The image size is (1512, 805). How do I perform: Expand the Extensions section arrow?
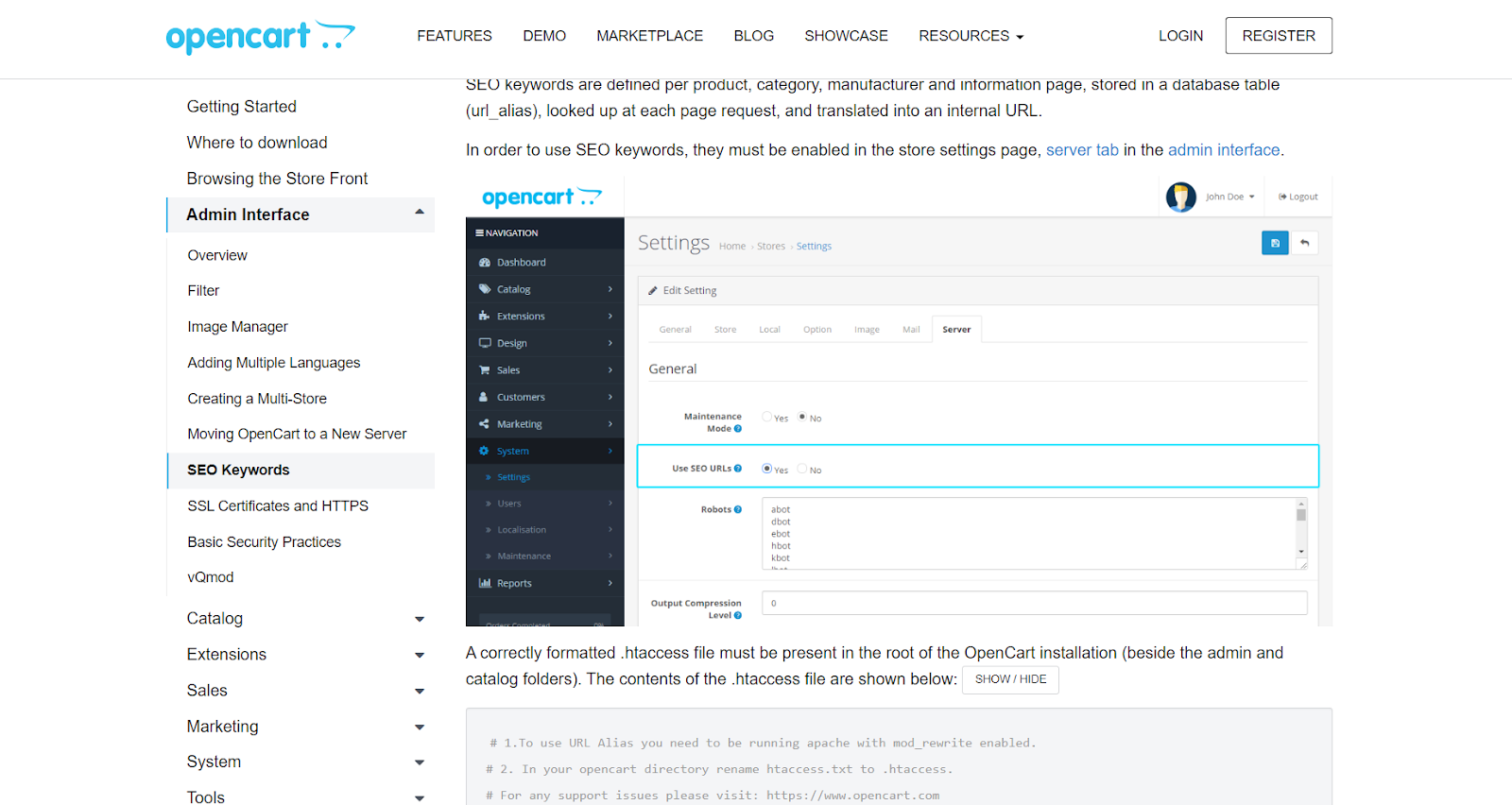point(420,656)
